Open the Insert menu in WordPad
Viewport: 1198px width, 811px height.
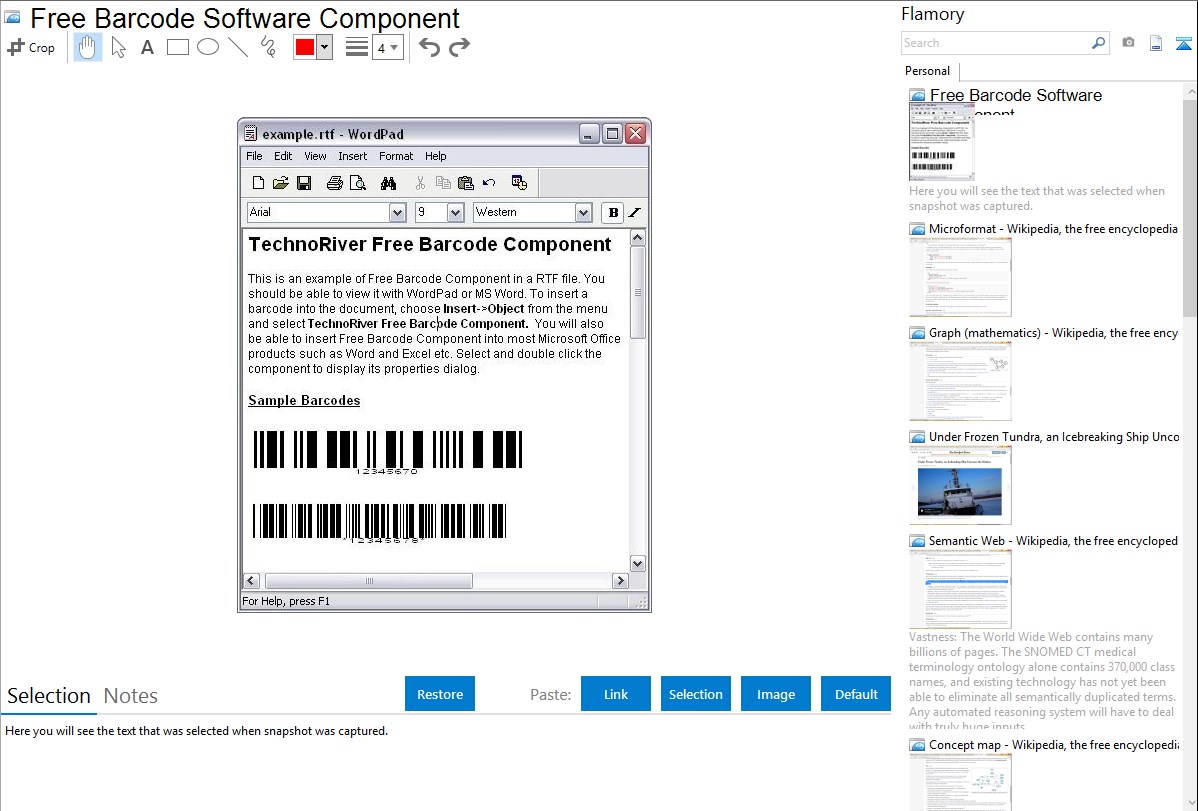pyautogui.click(x=352, y=156)
